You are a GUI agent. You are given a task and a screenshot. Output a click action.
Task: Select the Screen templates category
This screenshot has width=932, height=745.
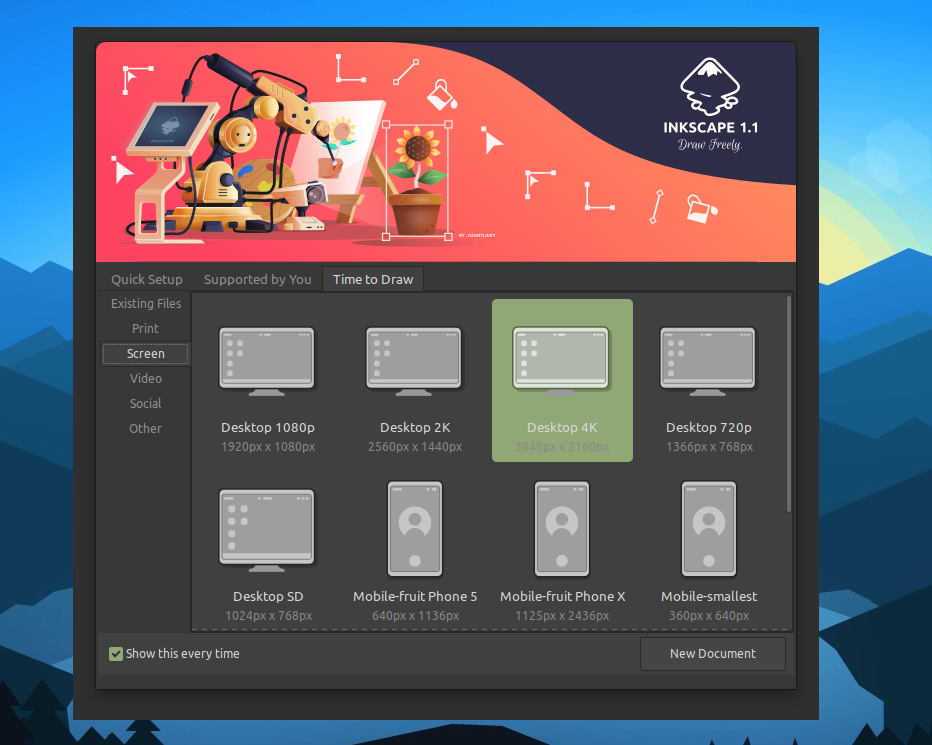coord(146,354)
